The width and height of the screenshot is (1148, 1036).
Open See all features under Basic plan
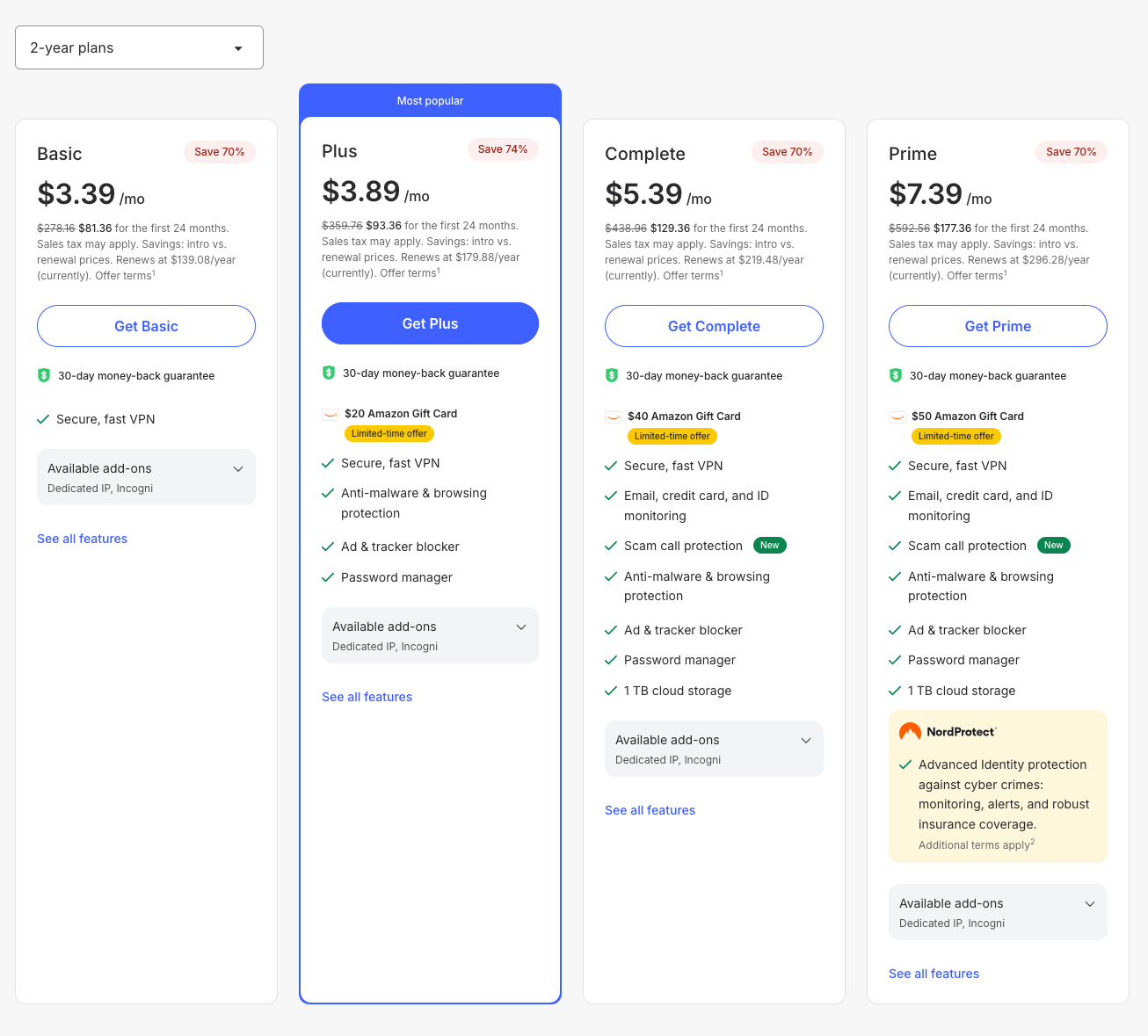click(x=82, y=539)
